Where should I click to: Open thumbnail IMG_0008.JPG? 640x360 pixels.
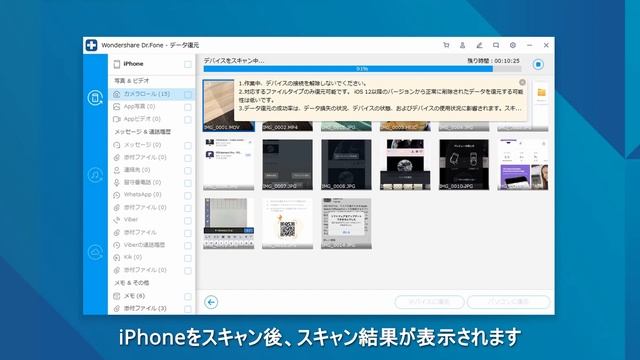pos(346,164)
